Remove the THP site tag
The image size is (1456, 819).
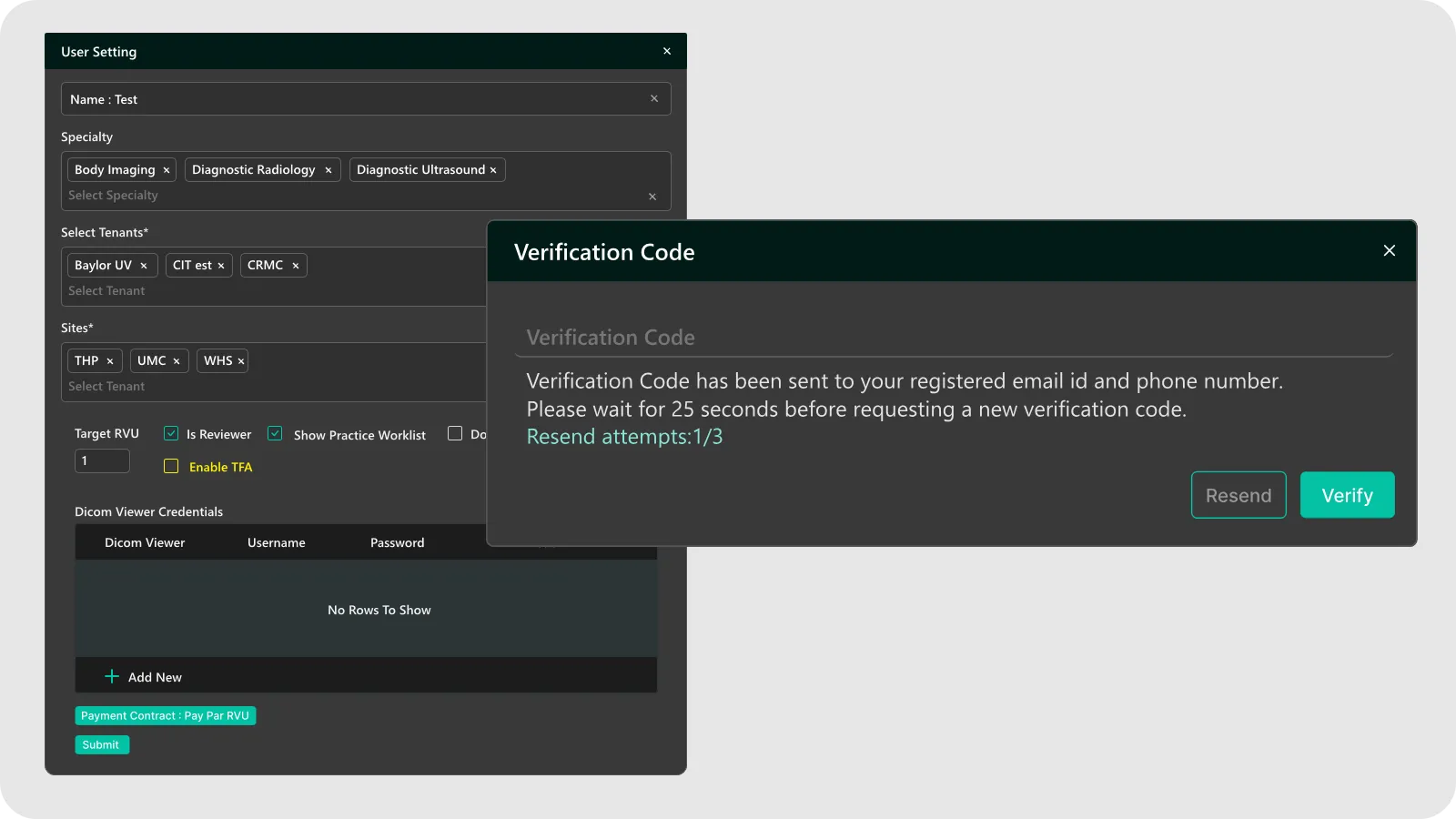[110, 361]
